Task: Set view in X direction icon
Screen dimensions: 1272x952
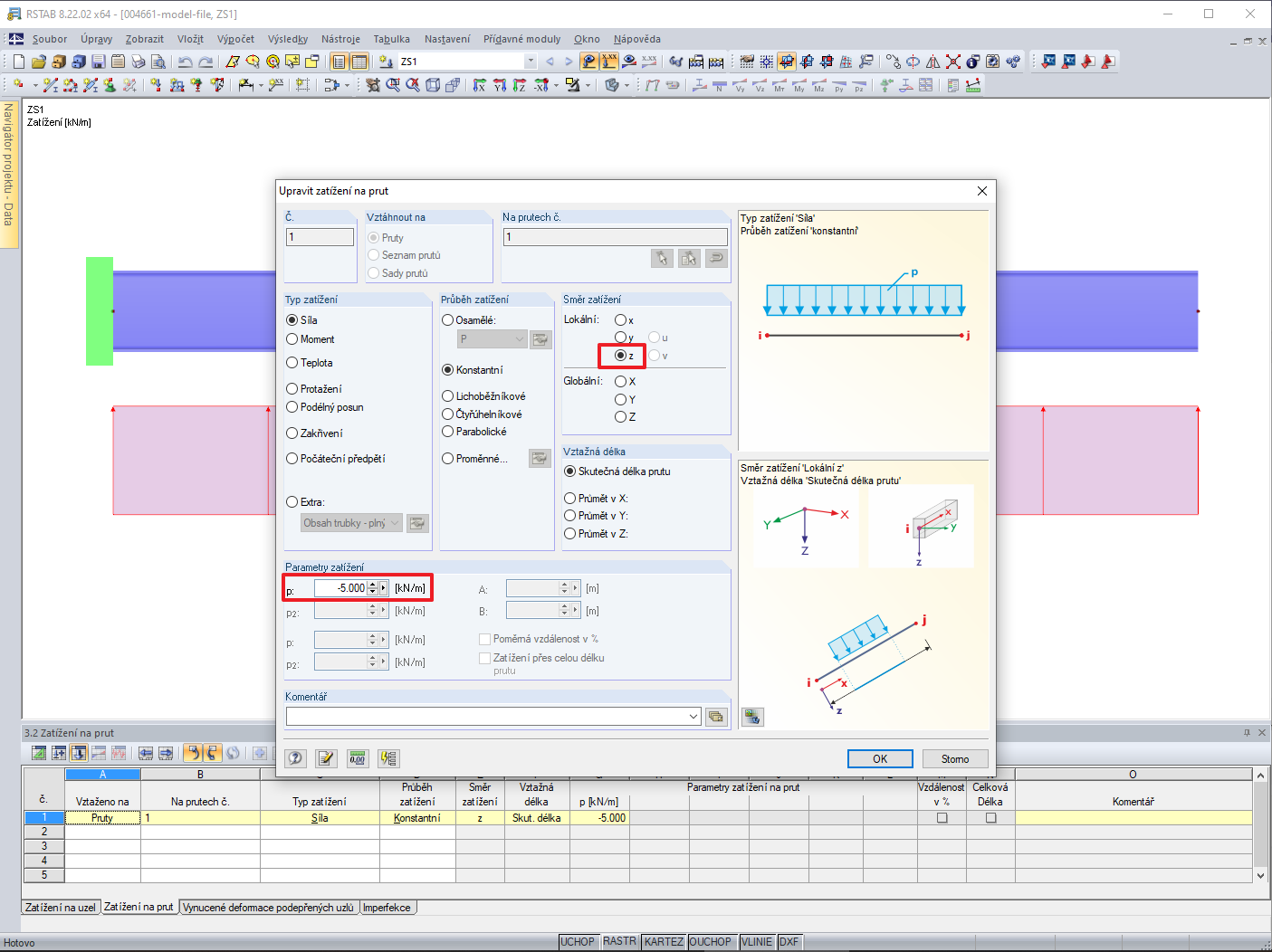Action: (x=480, y=85)
